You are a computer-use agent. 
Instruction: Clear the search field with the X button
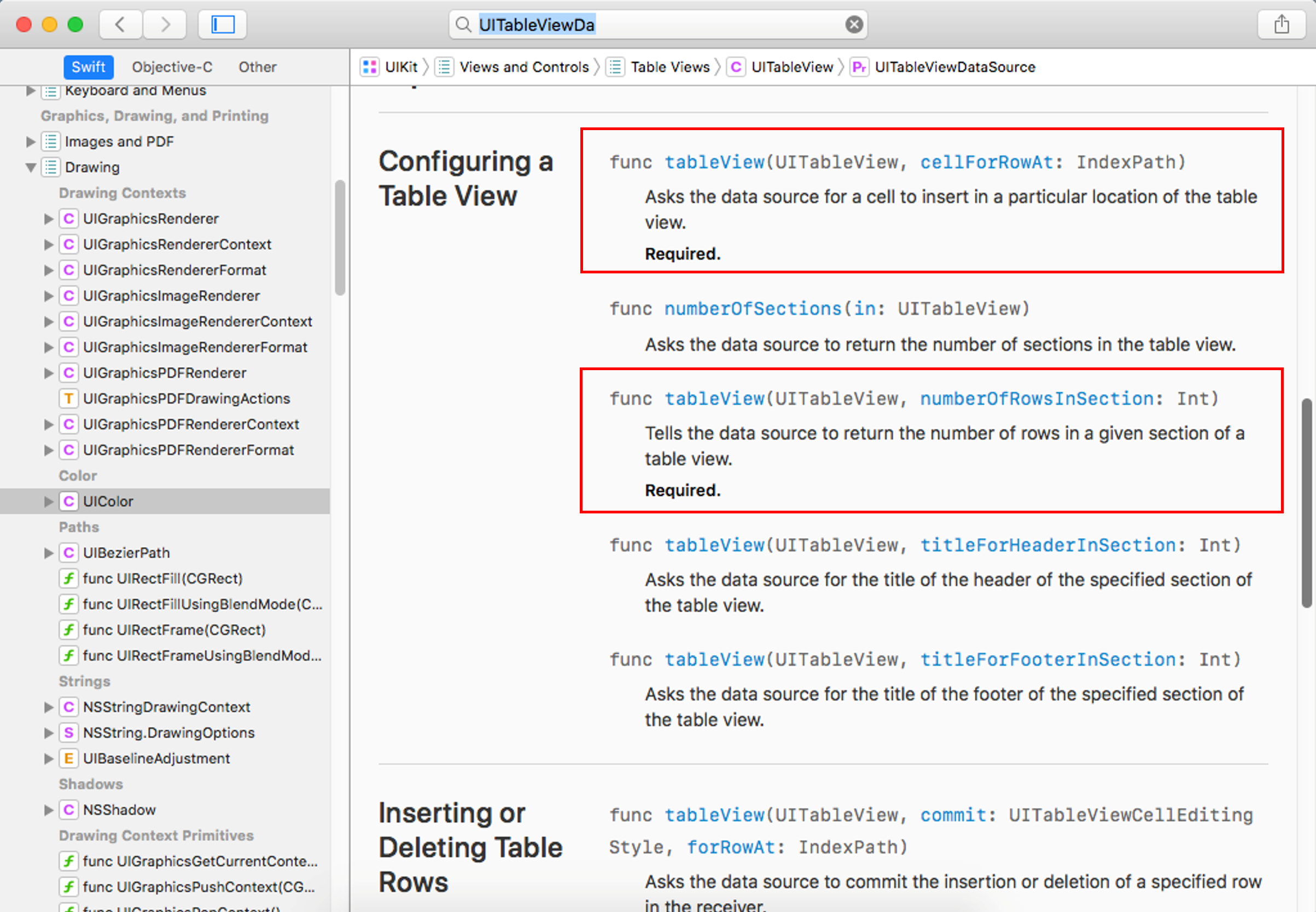(853, 25)
